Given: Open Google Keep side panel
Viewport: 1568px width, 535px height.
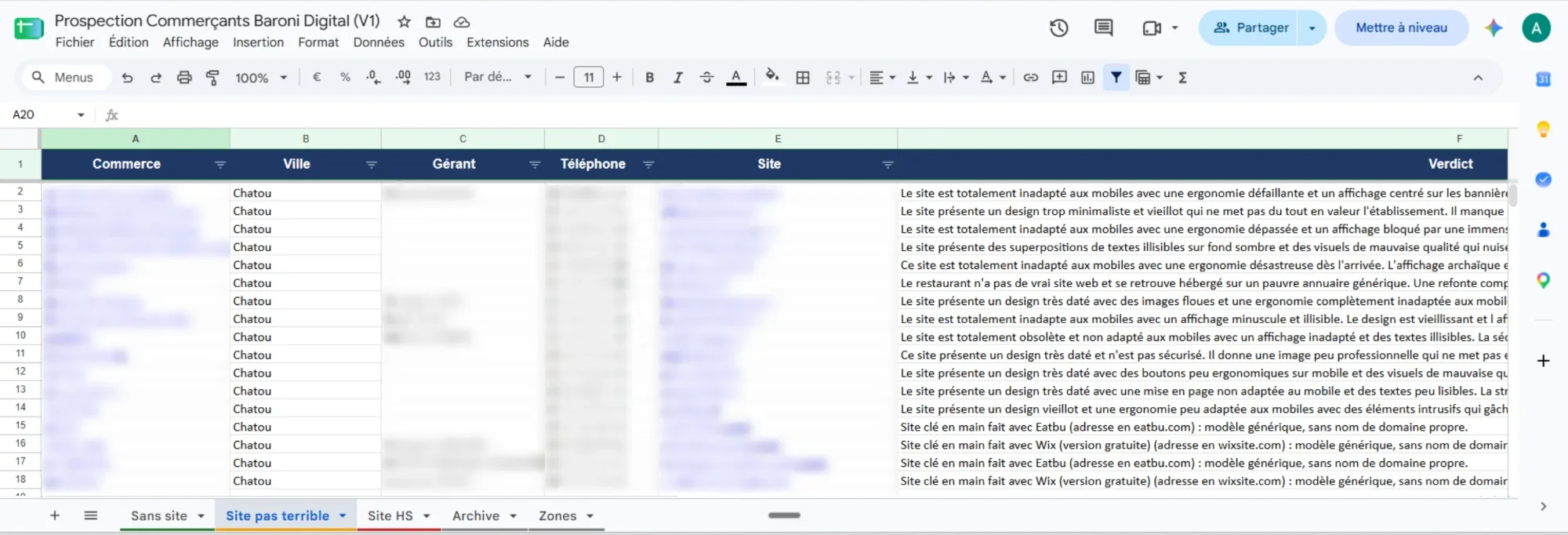Looking at the screenshot, I should 1543,129.
